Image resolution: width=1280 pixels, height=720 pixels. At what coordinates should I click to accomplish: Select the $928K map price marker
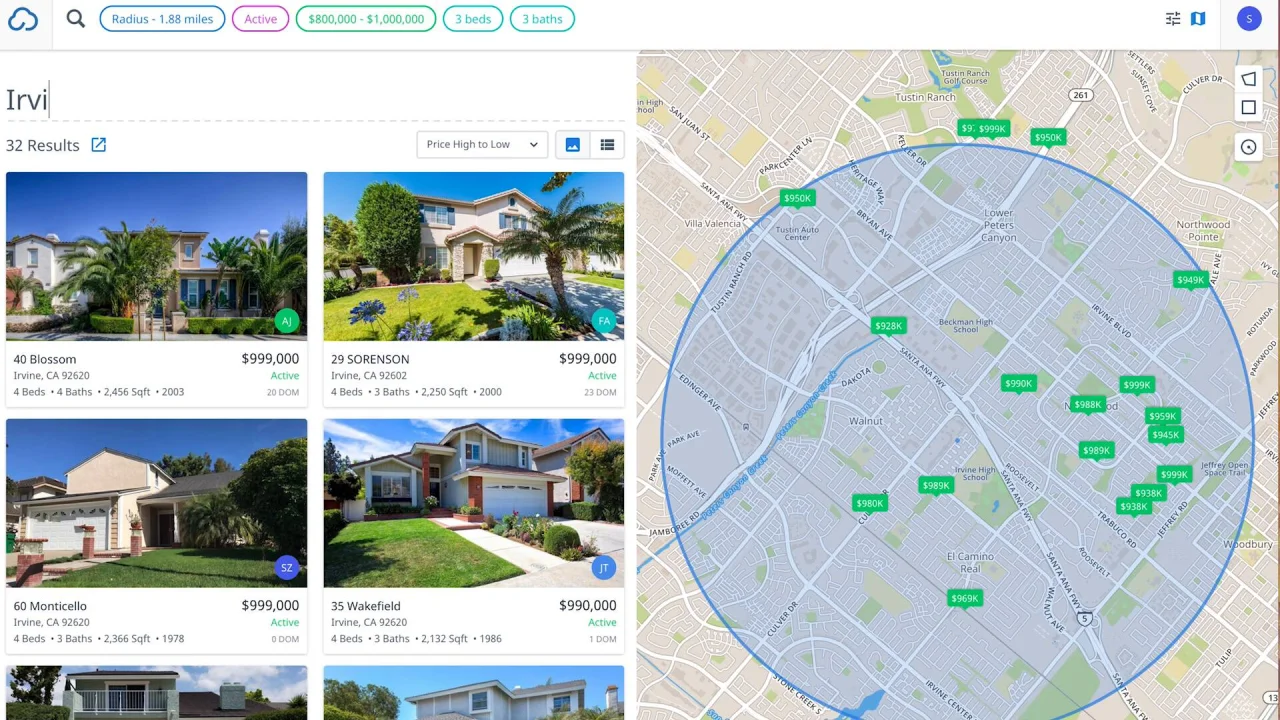888,326
